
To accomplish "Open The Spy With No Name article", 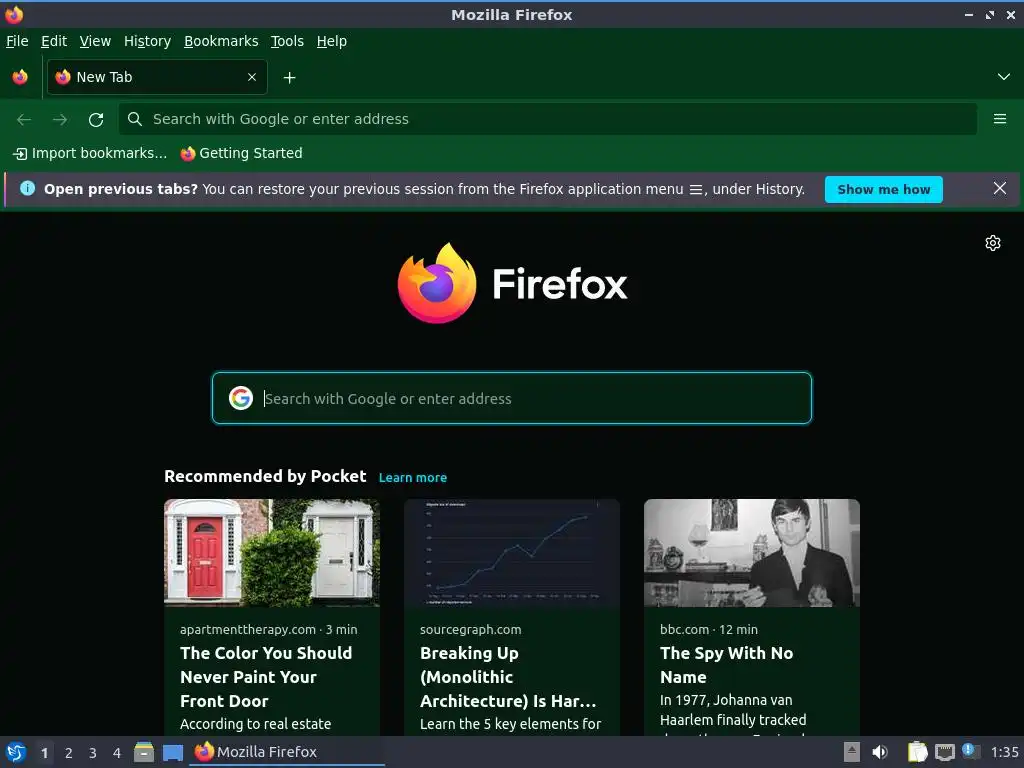I will point(726,665).
